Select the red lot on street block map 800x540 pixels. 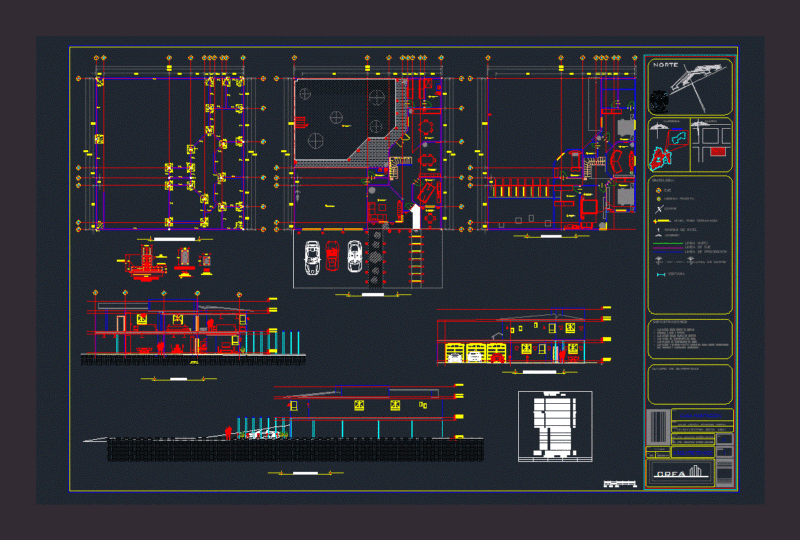(x=717, y=152)
